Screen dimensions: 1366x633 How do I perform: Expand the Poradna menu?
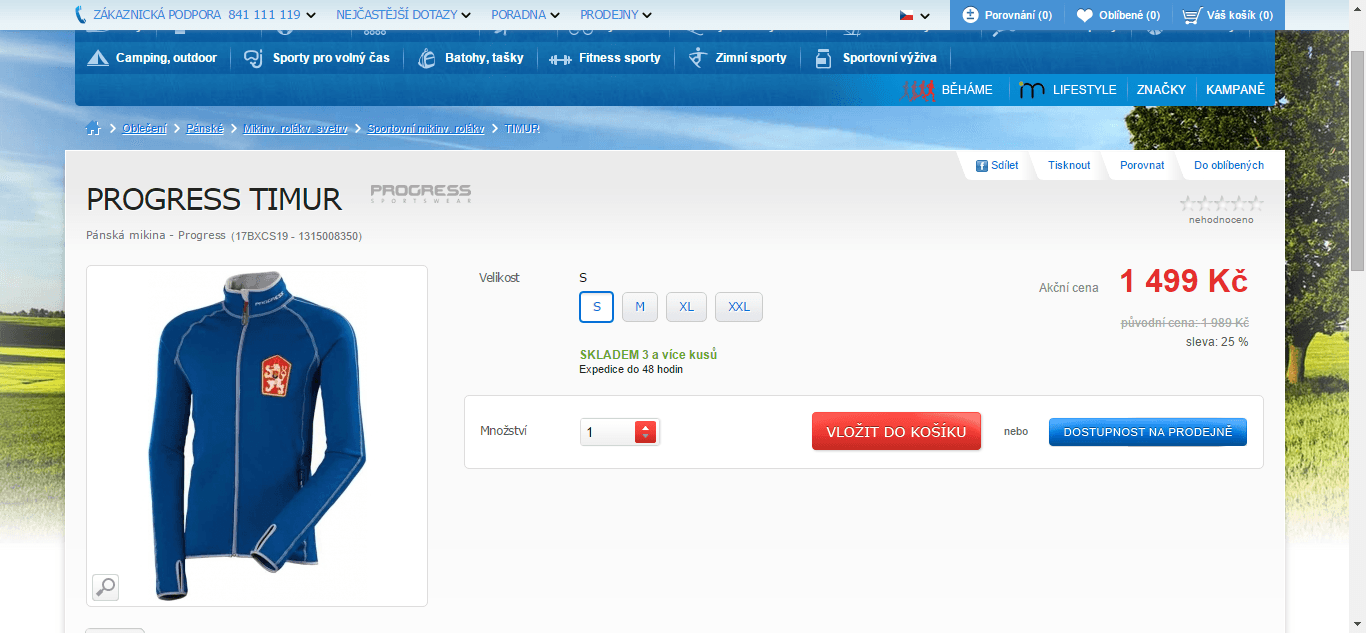[x=525, y=15]
